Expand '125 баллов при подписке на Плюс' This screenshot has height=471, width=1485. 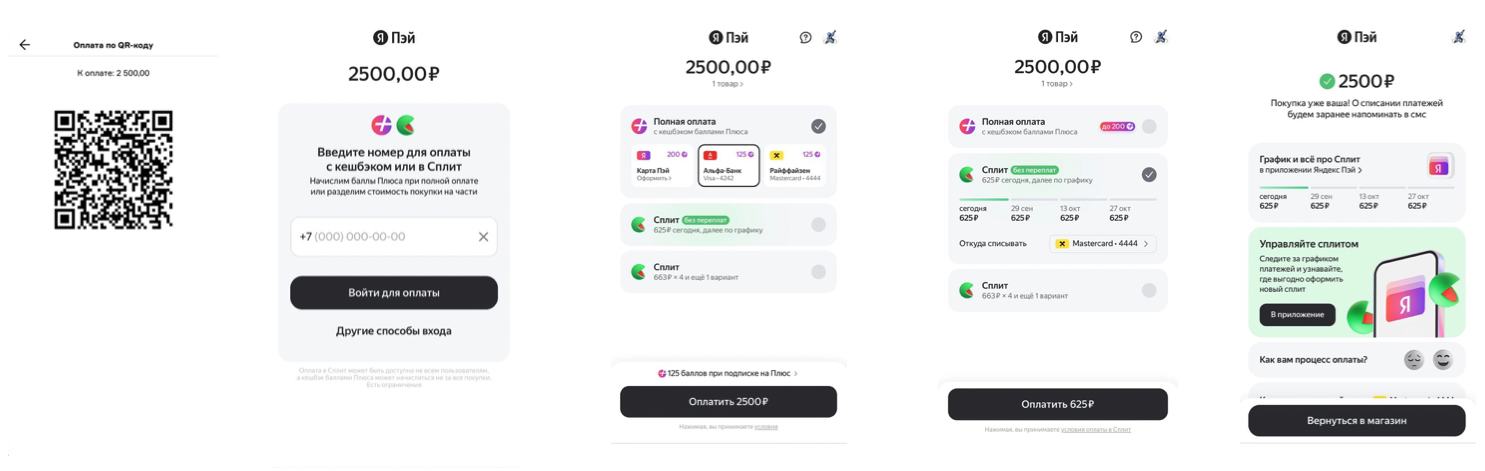click(x=728, y=374)
